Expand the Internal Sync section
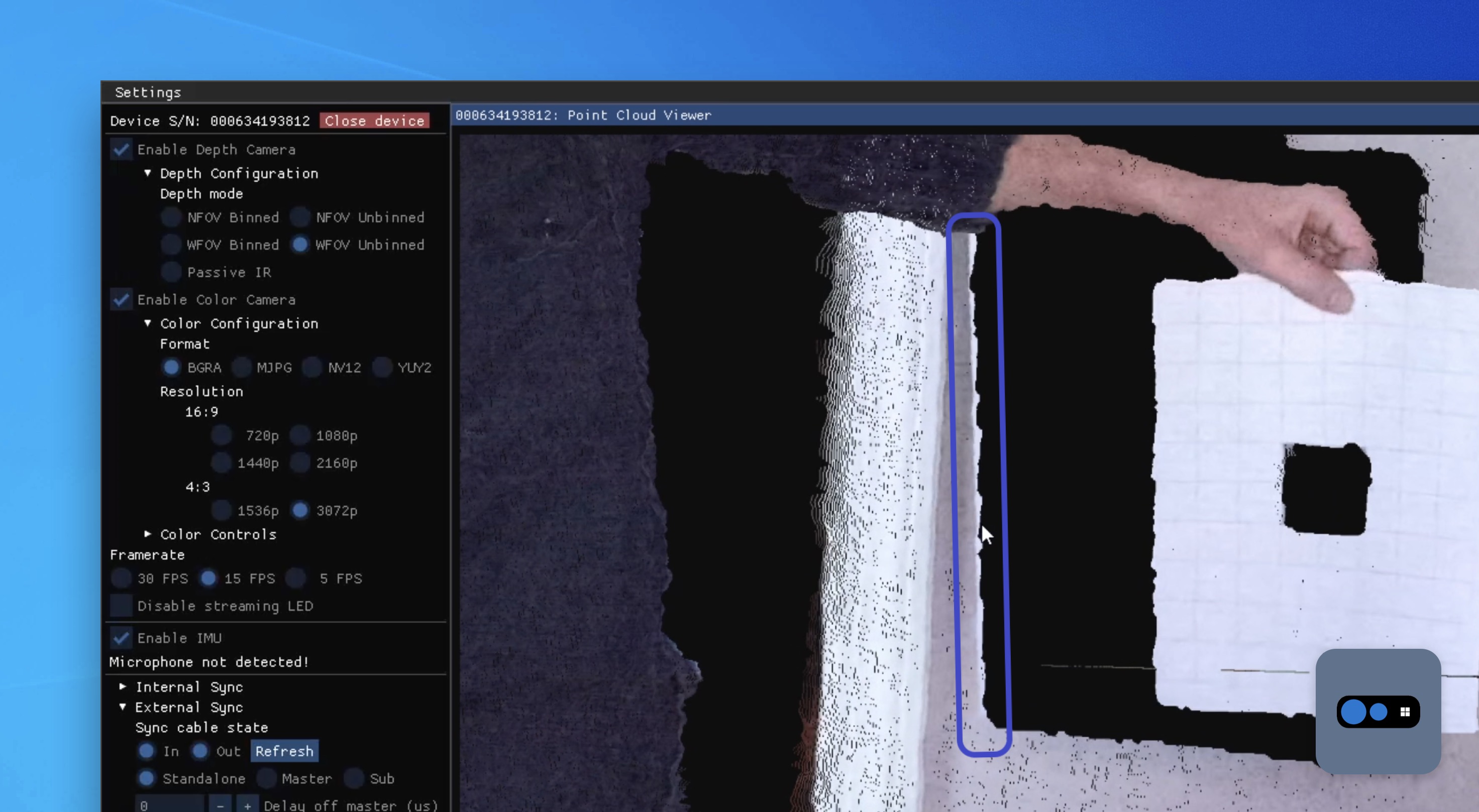Viewport: 1479px width, 812px height. pos(123,686)
